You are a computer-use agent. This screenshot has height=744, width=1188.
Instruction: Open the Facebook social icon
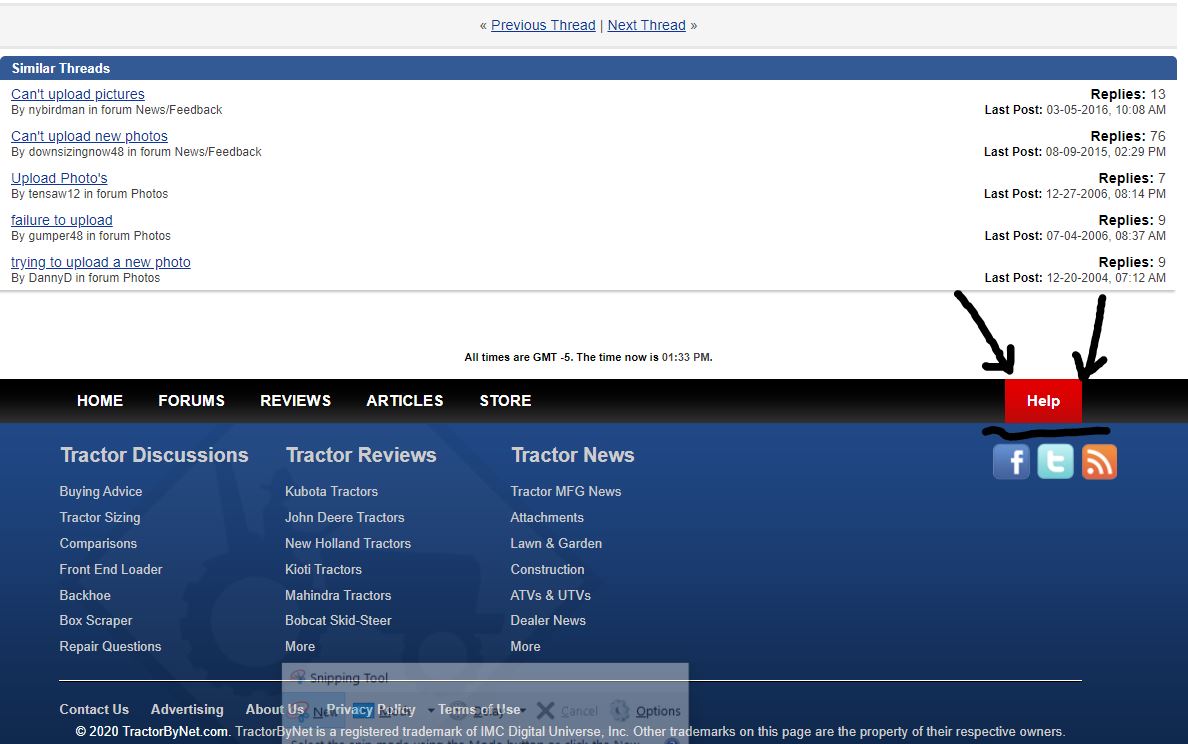tap(1011, 461)
